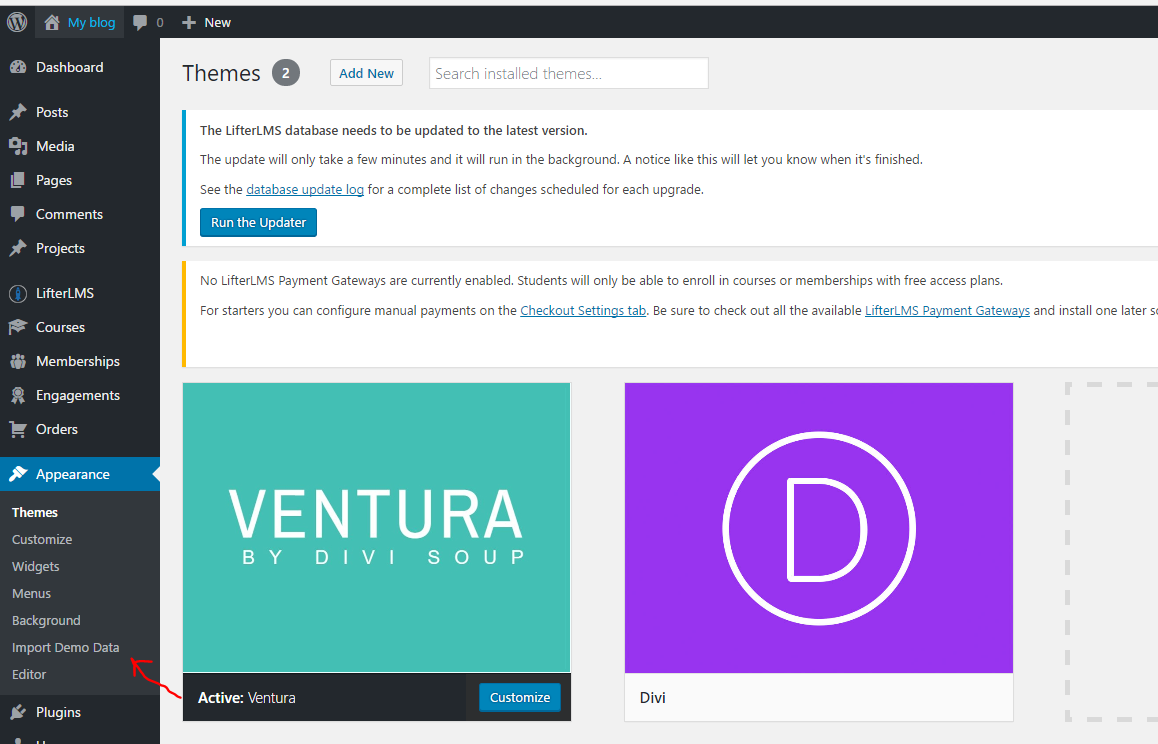1158x744 pixels.
Task: Click the themes count badge 2
Action: coord(286,73)
